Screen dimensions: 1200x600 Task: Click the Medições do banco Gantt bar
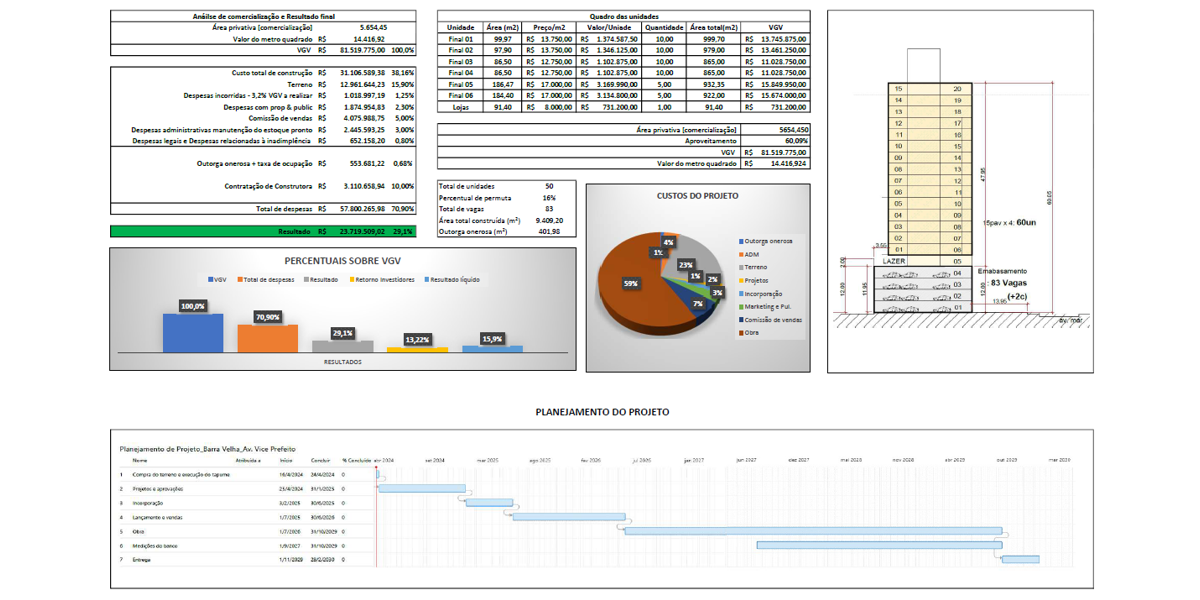877,545
